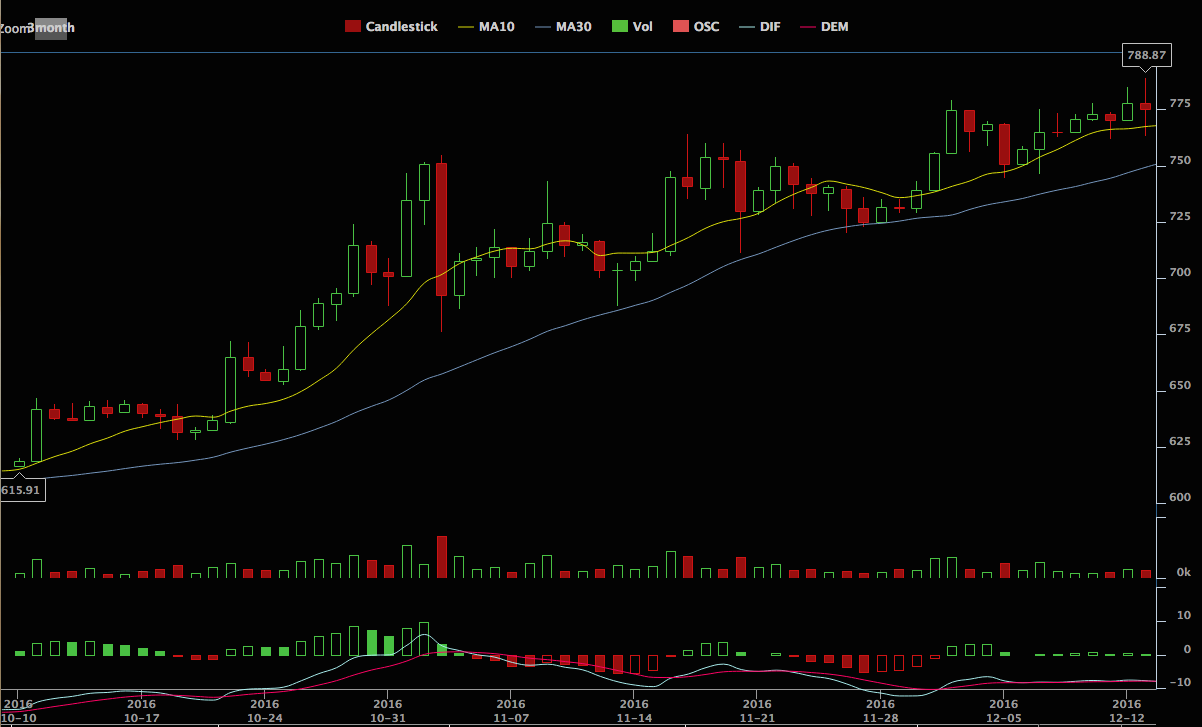
Task: Click the 2016 11-21 date label
Action: tap(757, 711)
